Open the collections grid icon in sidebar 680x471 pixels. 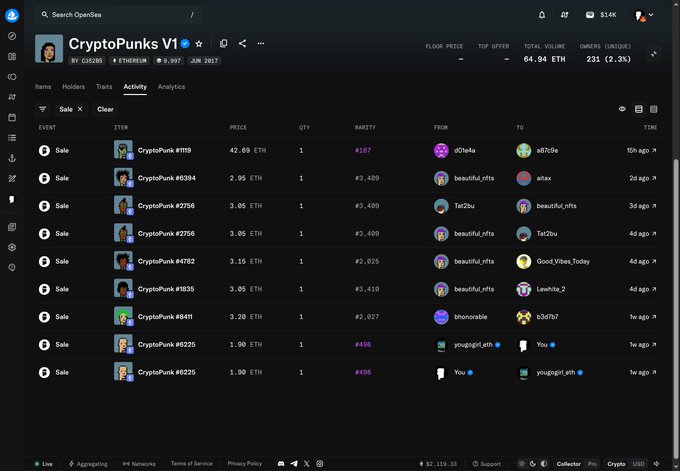click(x=12, y=56)
